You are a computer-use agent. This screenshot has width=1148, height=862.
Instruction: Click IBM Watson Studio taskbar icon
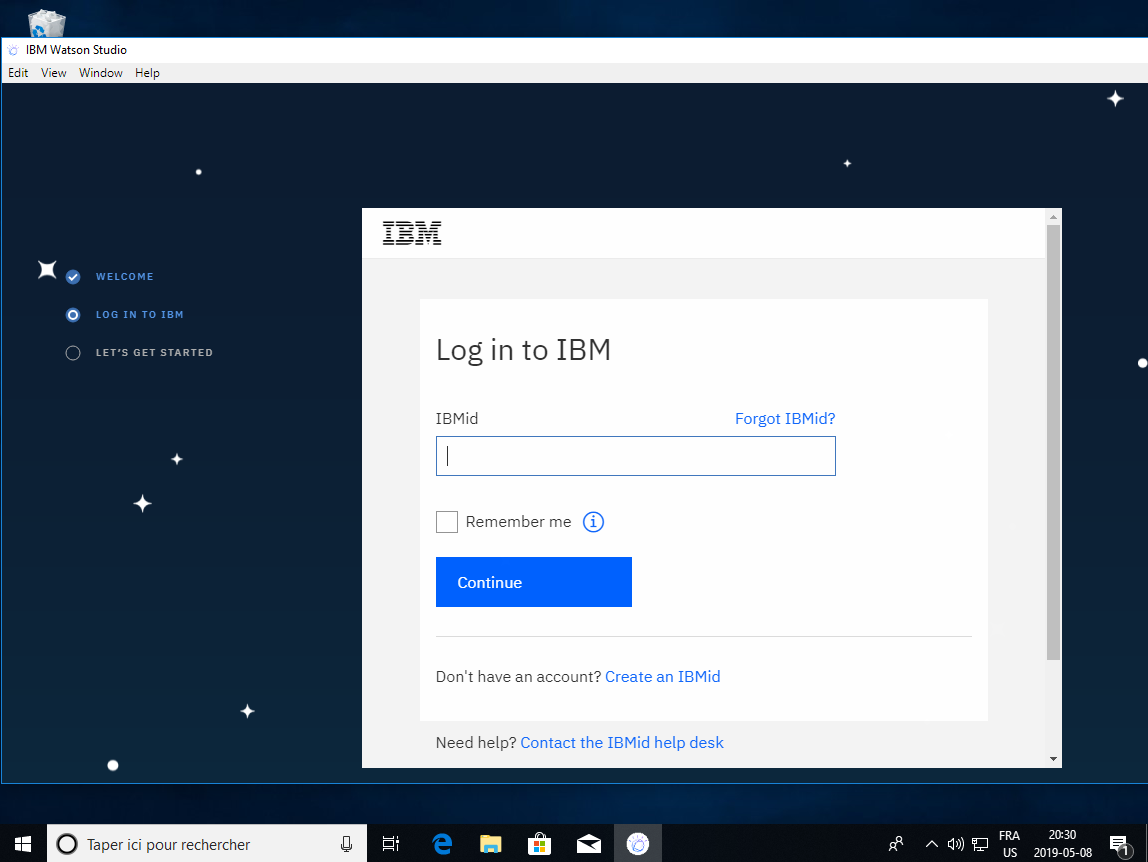637,844
